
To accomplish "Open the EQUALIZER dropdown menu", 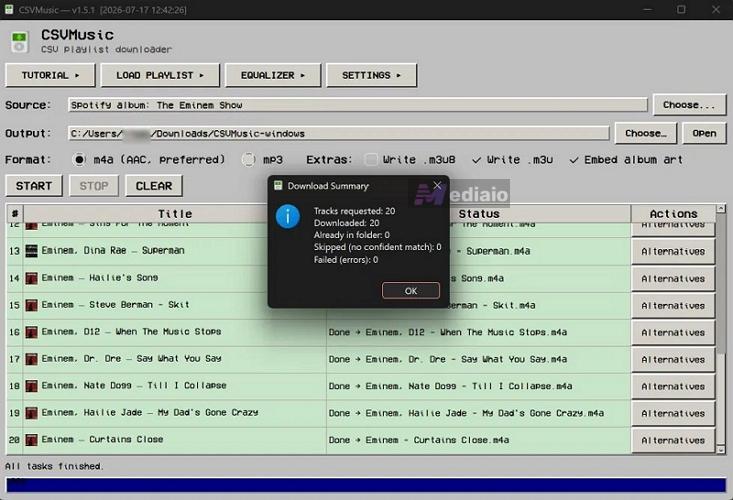I will point(273,75).
